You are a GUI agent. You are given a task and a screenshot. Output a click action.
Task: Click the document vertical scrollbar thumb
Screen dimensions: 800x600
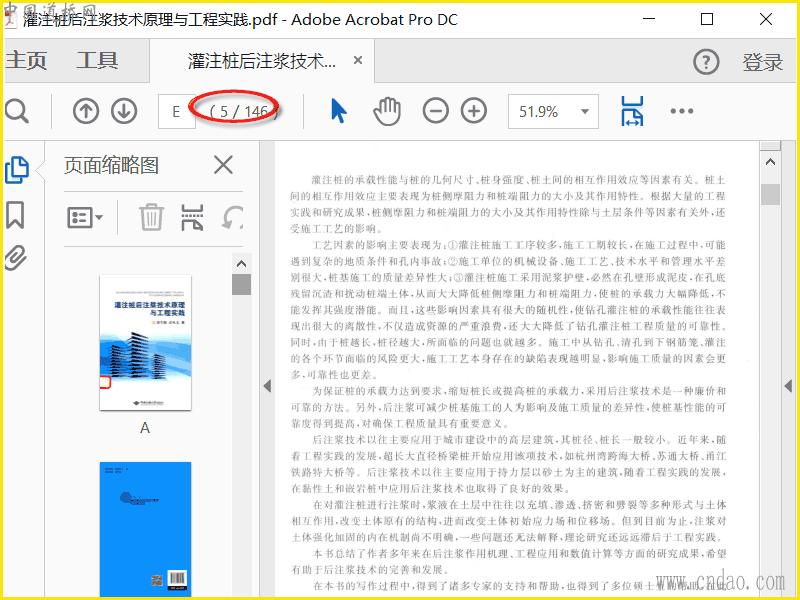click(770, 194)
